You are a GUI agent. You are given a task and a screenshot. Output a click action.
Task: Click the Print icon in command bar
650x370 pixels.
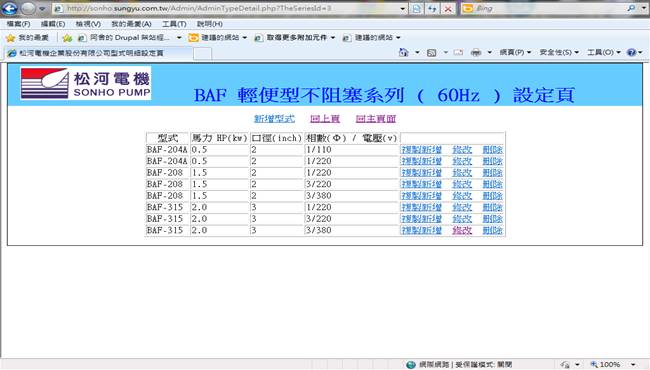476,53
